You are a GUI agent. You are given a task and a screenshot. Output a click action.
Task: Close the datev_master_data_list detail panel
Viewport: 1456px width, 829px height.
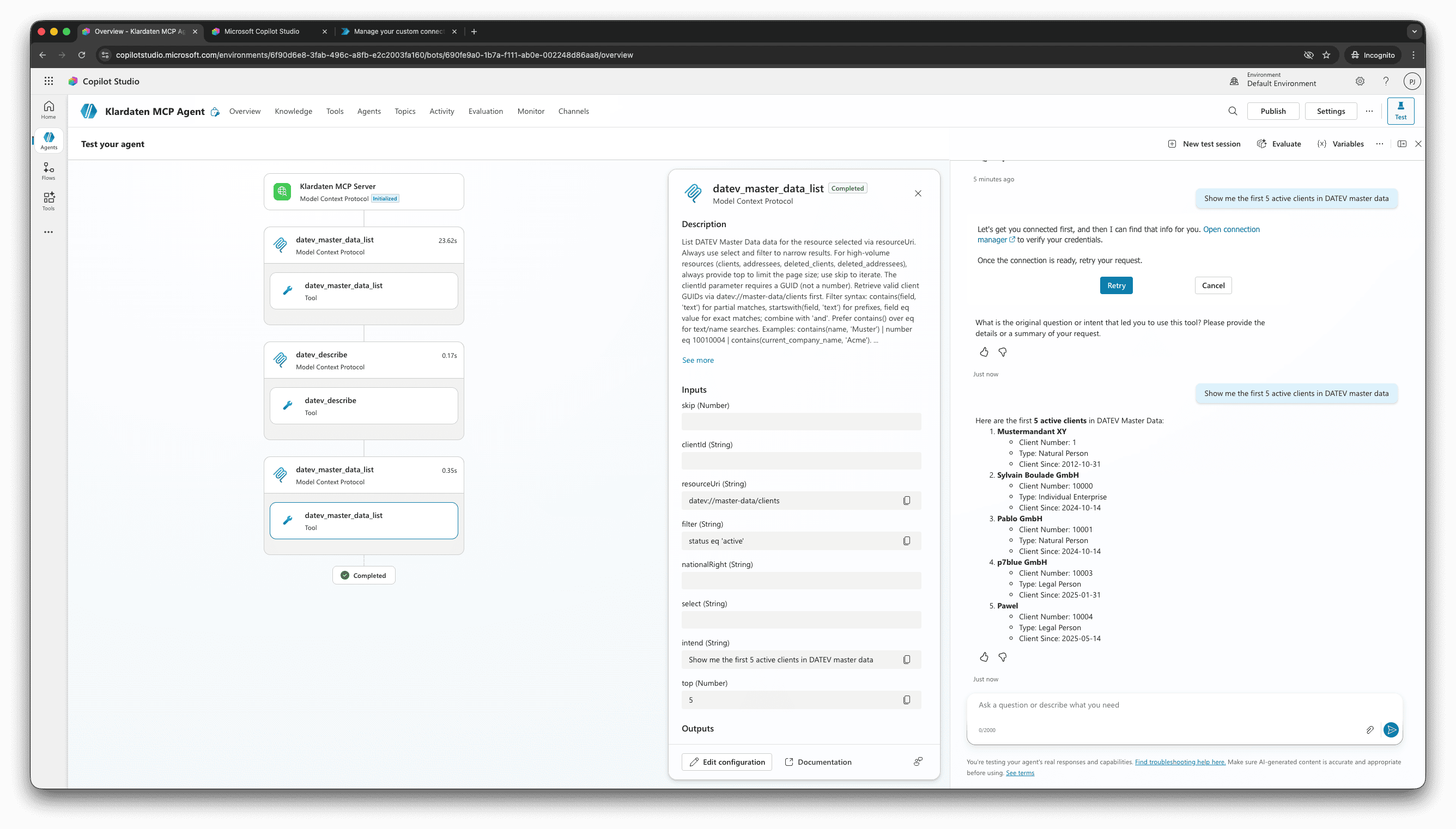tap(918, 193)
